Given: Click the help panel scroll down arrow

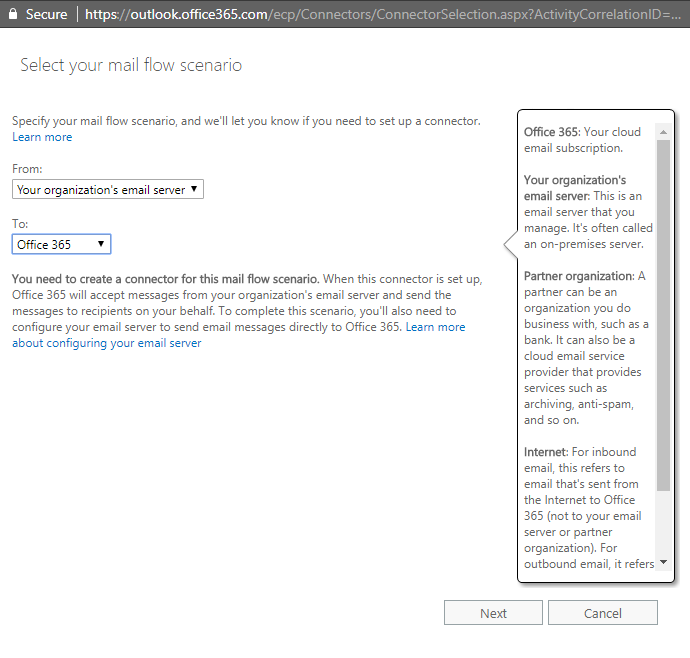Looking at the screenshot, I should point(663,562).
